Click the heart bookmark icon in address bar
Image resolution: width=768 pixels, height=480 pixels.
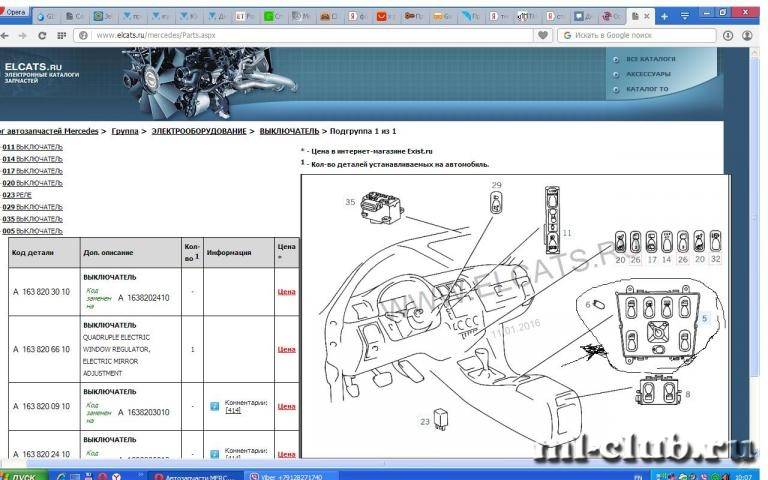(543, 34)
